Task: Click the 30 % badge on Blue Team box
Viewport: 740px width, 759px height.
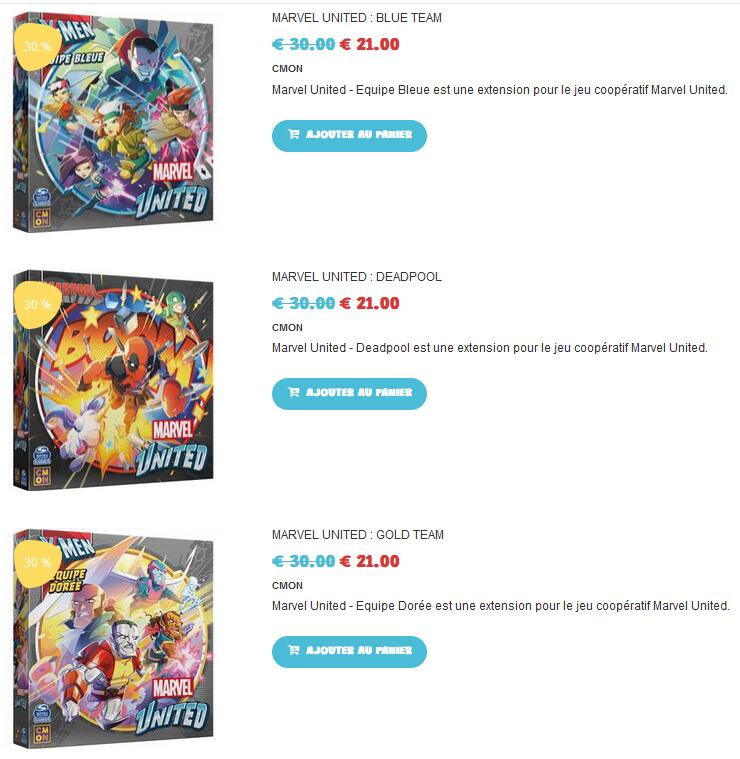Action: coord(37,46)
